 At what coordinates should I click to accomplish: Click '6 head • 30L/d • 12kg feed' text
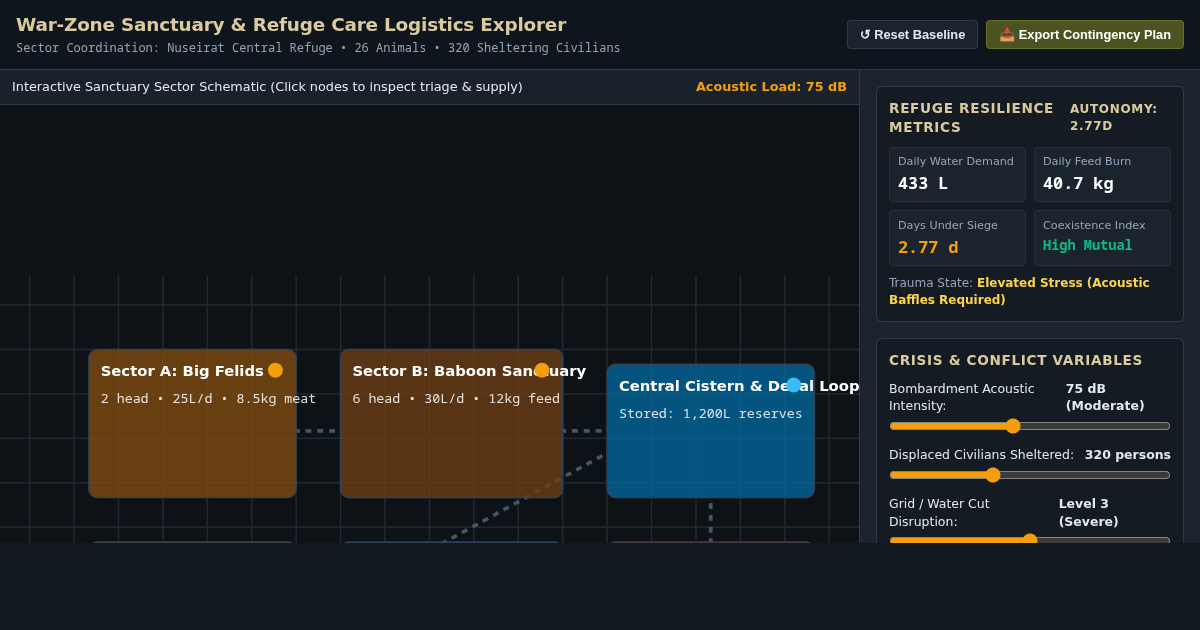(x=456, y=399)
